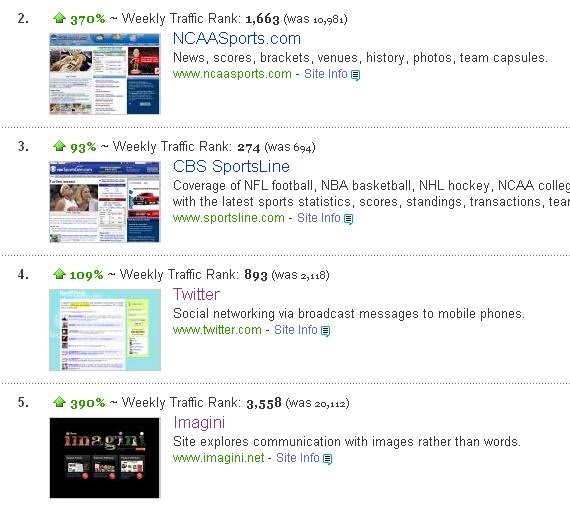
Task: Visit the www.ncaasports.com URL link
Action: click(x=232, y=74)
